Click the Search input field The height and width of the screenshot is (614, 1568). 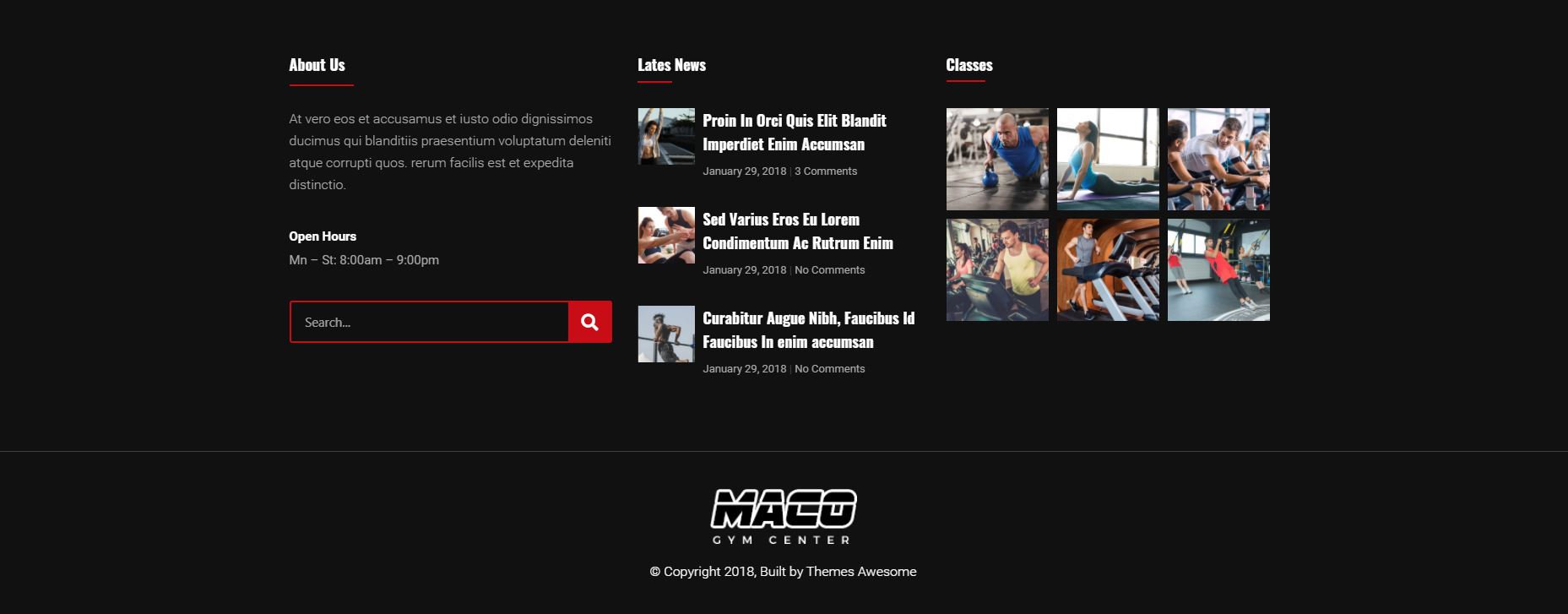429,322
